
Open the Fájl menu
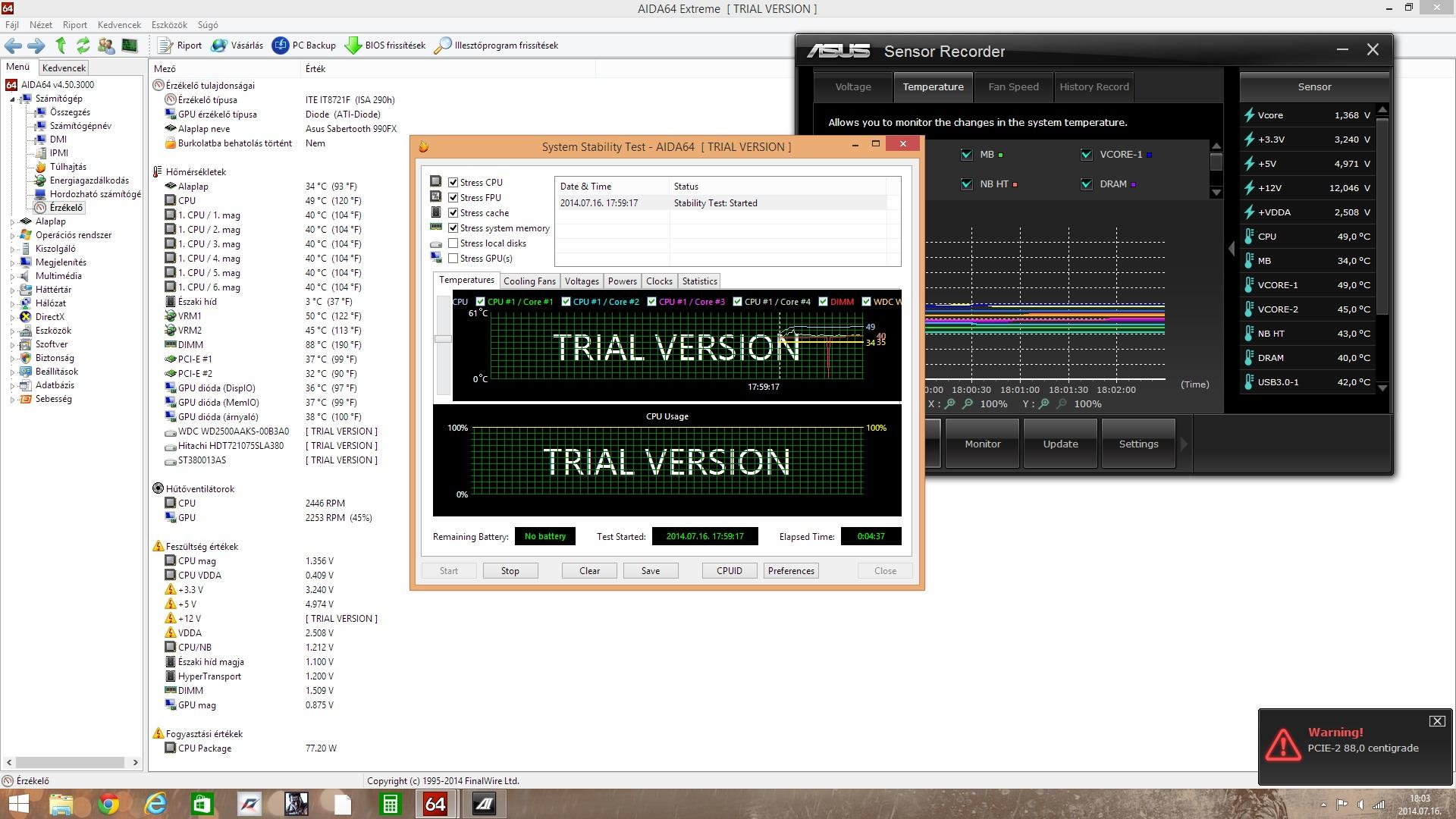click(x=12, y=25)
